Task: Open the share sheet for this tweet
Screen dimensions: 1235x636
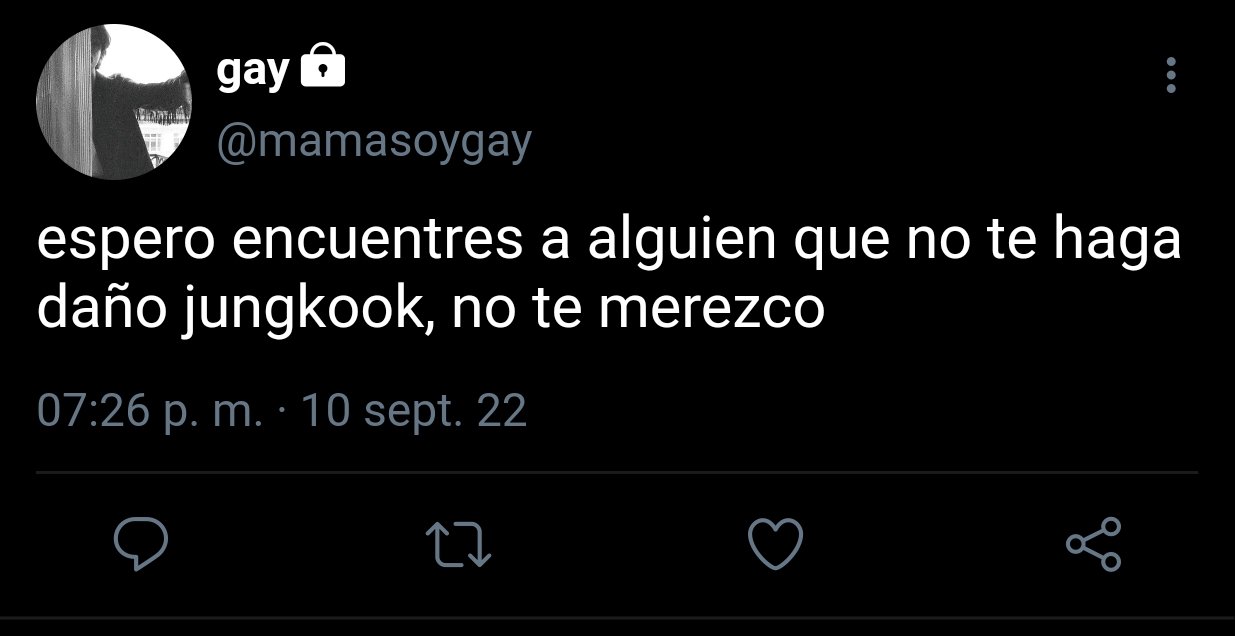Action: tap(1095, 544)
